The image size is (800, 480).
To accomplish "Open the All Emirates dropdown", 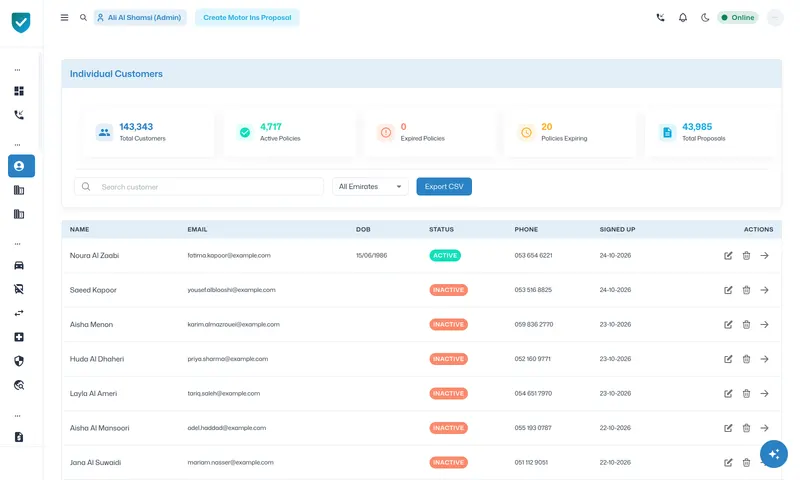I will point(370,187).
